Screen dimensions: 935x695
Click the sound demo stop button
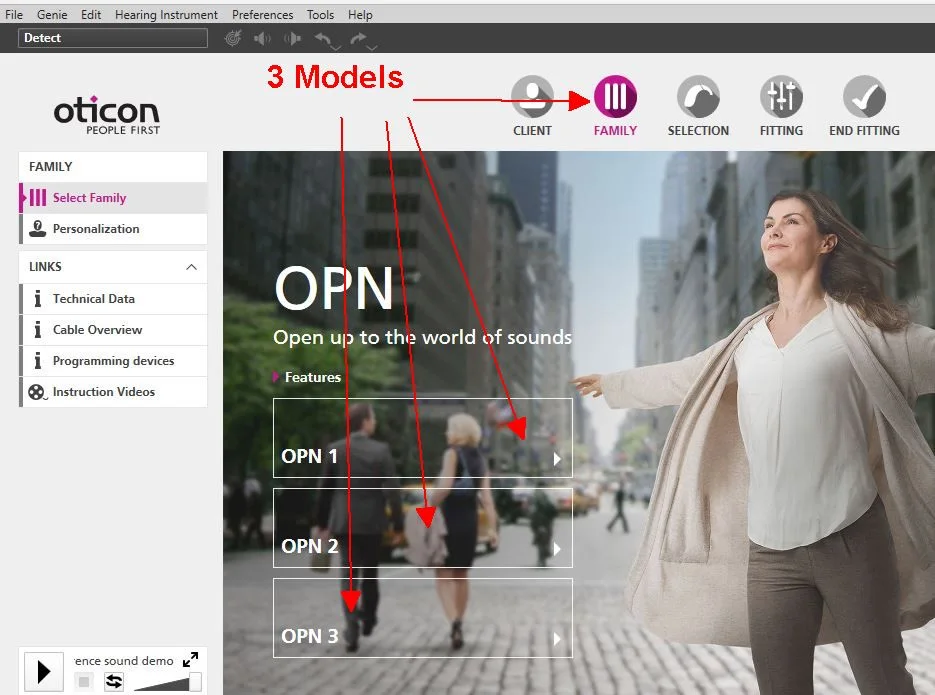pyautogui.click(x=84, y=681)
